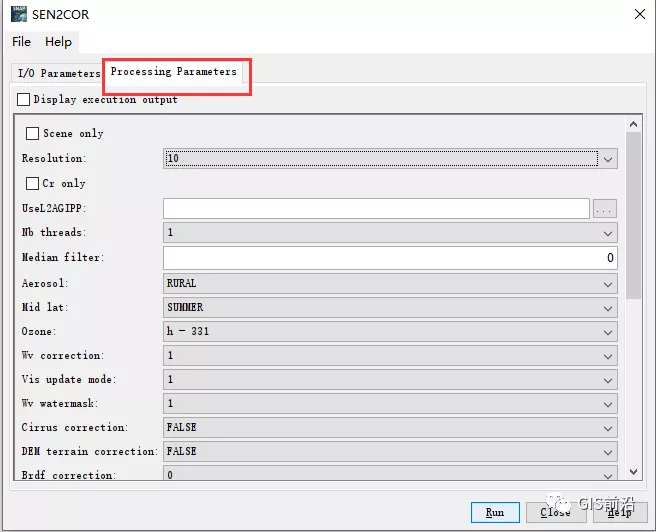Expand the Nb threads dropdown
This screenshot has height=532, width=656.
pyautogui.click(x=390, y=233)
